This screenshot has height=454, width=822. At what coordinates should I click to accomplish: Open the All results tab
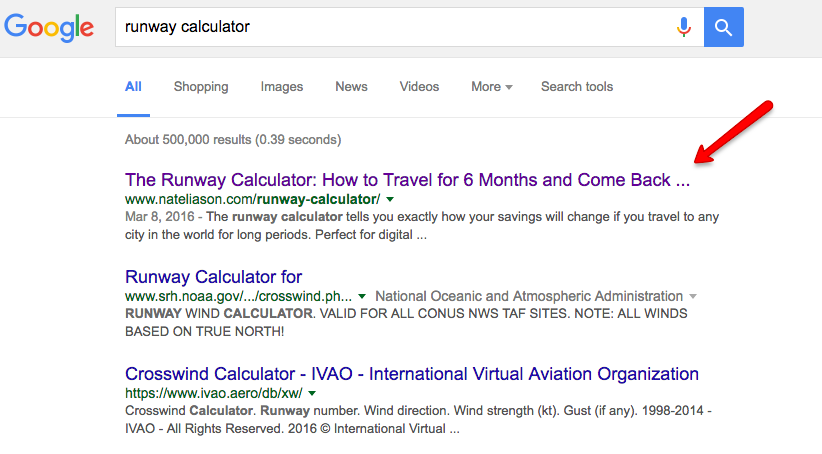[x=133, y=87]
